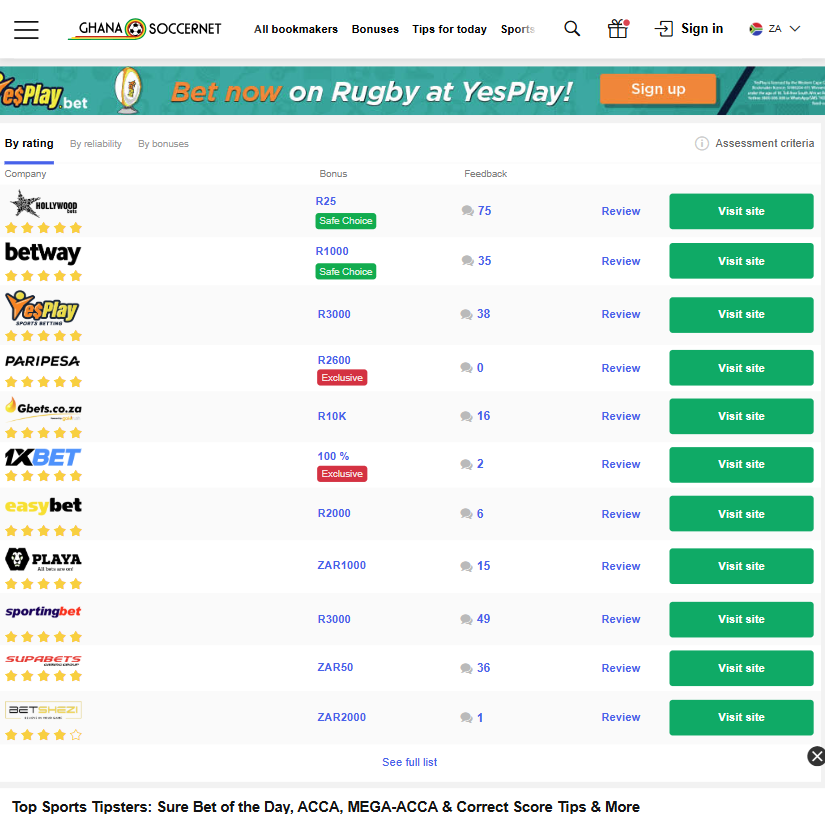The height and width of the screenshot is (814, 825).
Task: Click the Betshezi logo
Action: click(43, 710)
